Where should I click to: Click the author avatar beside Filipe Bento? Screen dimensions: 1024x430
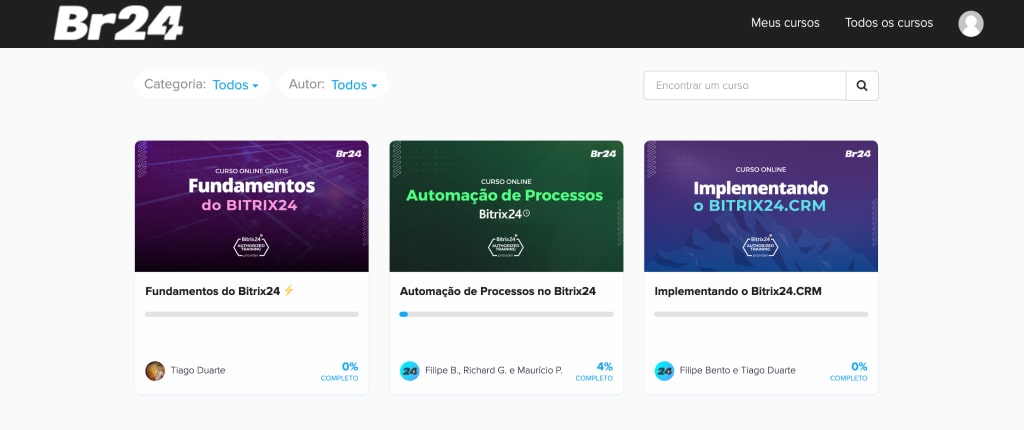664,370
